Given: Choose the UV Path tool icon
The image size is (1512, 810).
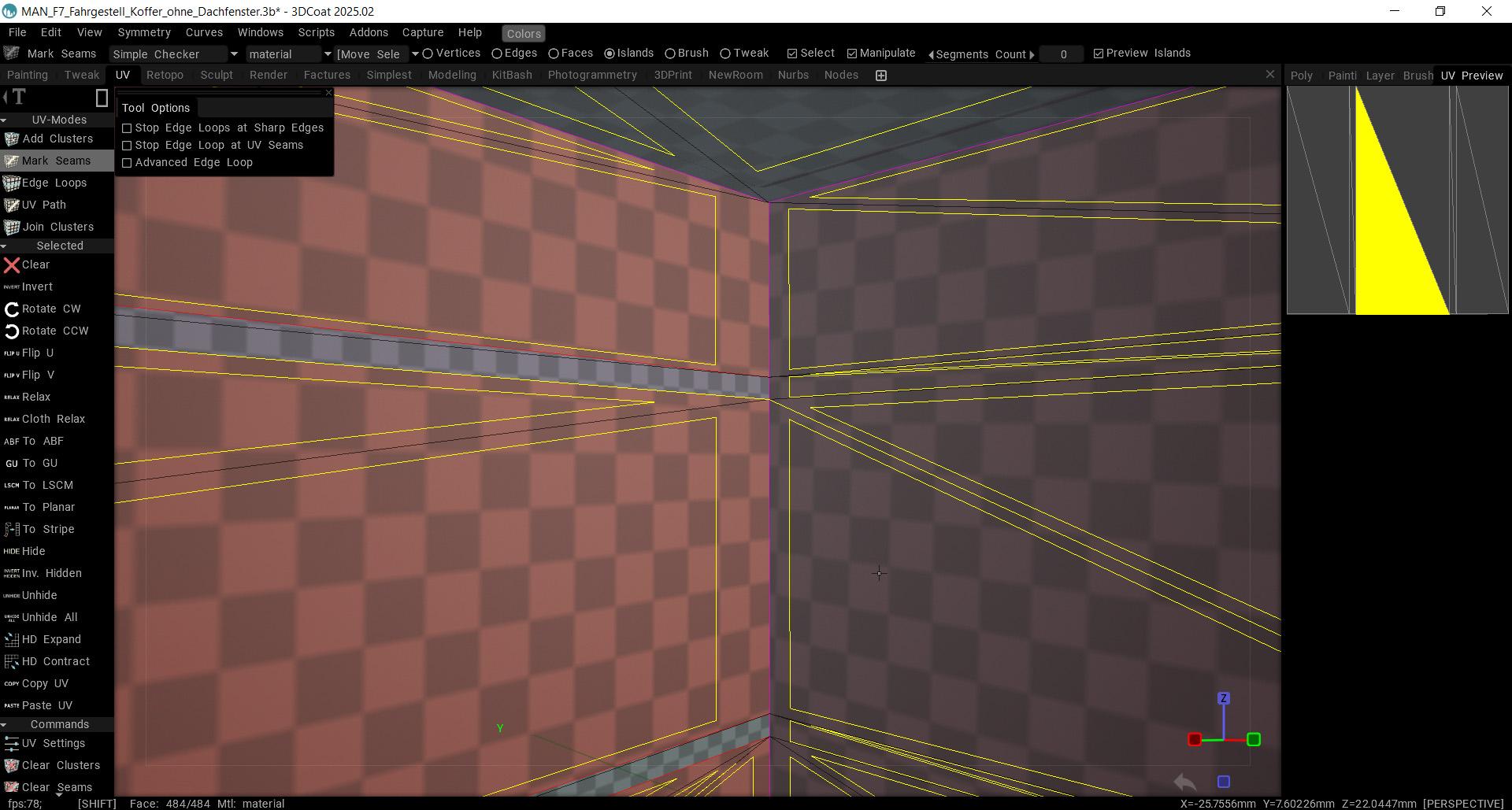Looking at the screenshot, I should click(x=11, y=205).
